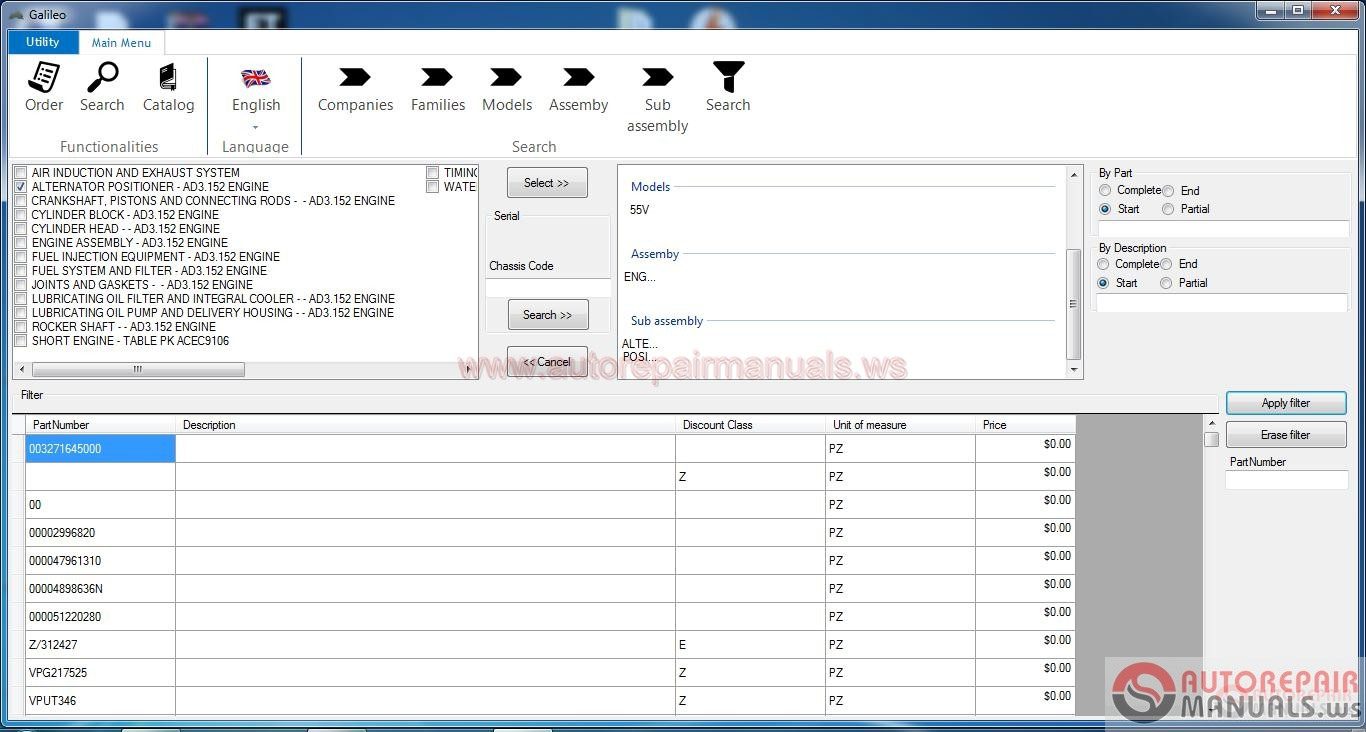The height and width of the screenshot is (732, 1366).
Task: Select By Part Start radio button
Action: click(1105, 209)
